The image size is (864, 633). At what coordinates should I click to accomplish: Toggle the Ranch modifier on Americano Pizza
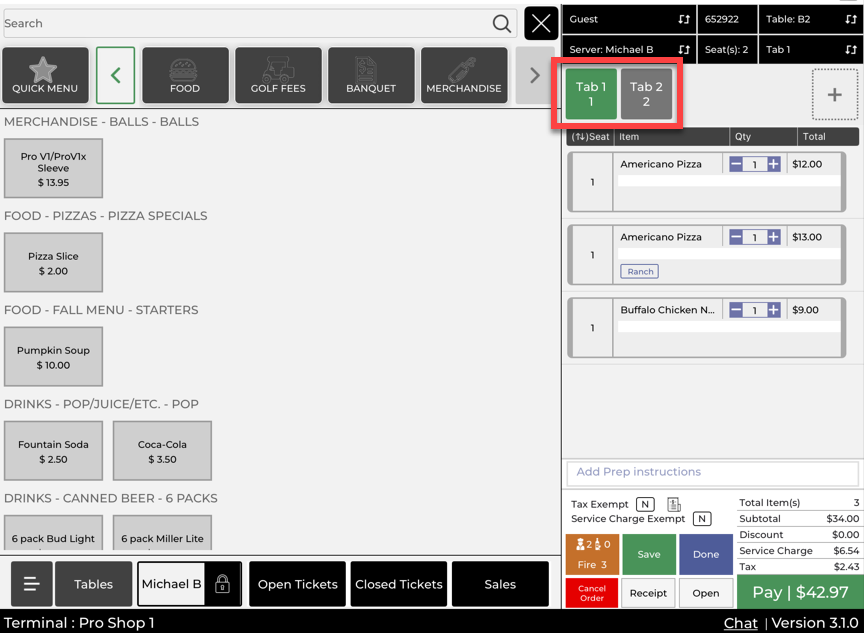[640, 272]
